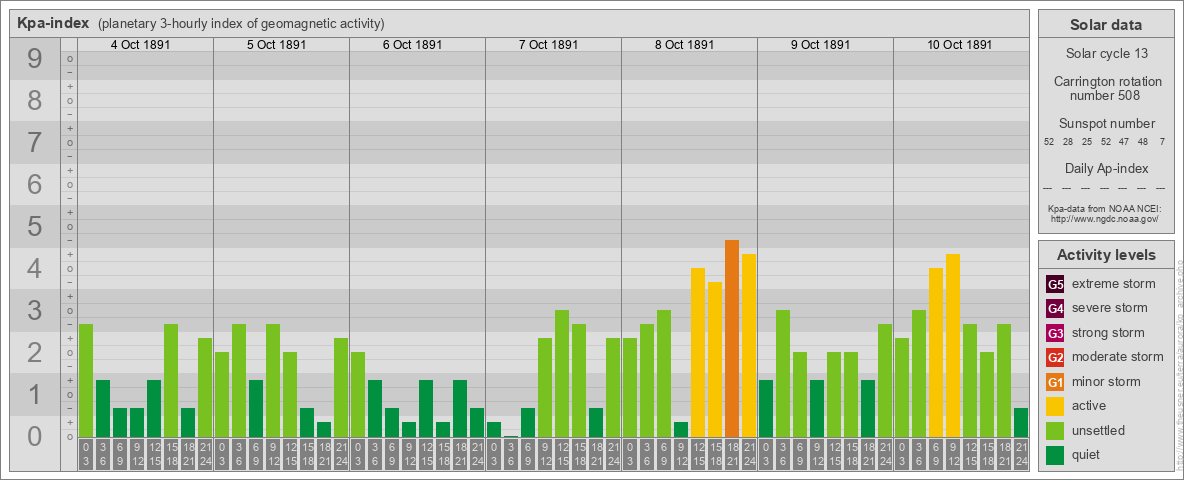Image resolution: width=1184 pixels, height=480 pixels.
Task: Click the Kp scale number 0
Action: 34,436
